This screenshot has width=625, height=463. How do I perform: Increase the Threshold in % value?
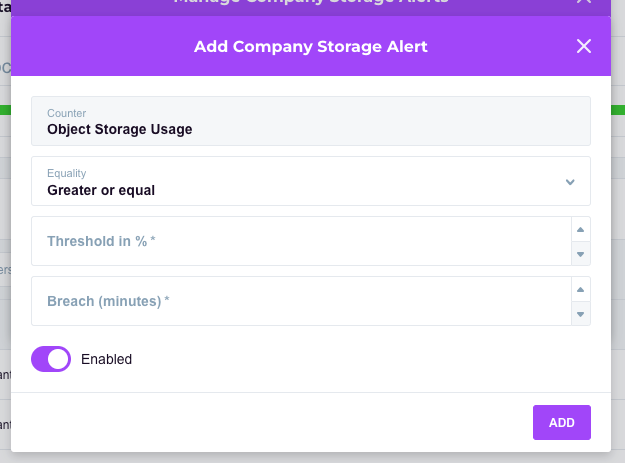tap(580, 229)
